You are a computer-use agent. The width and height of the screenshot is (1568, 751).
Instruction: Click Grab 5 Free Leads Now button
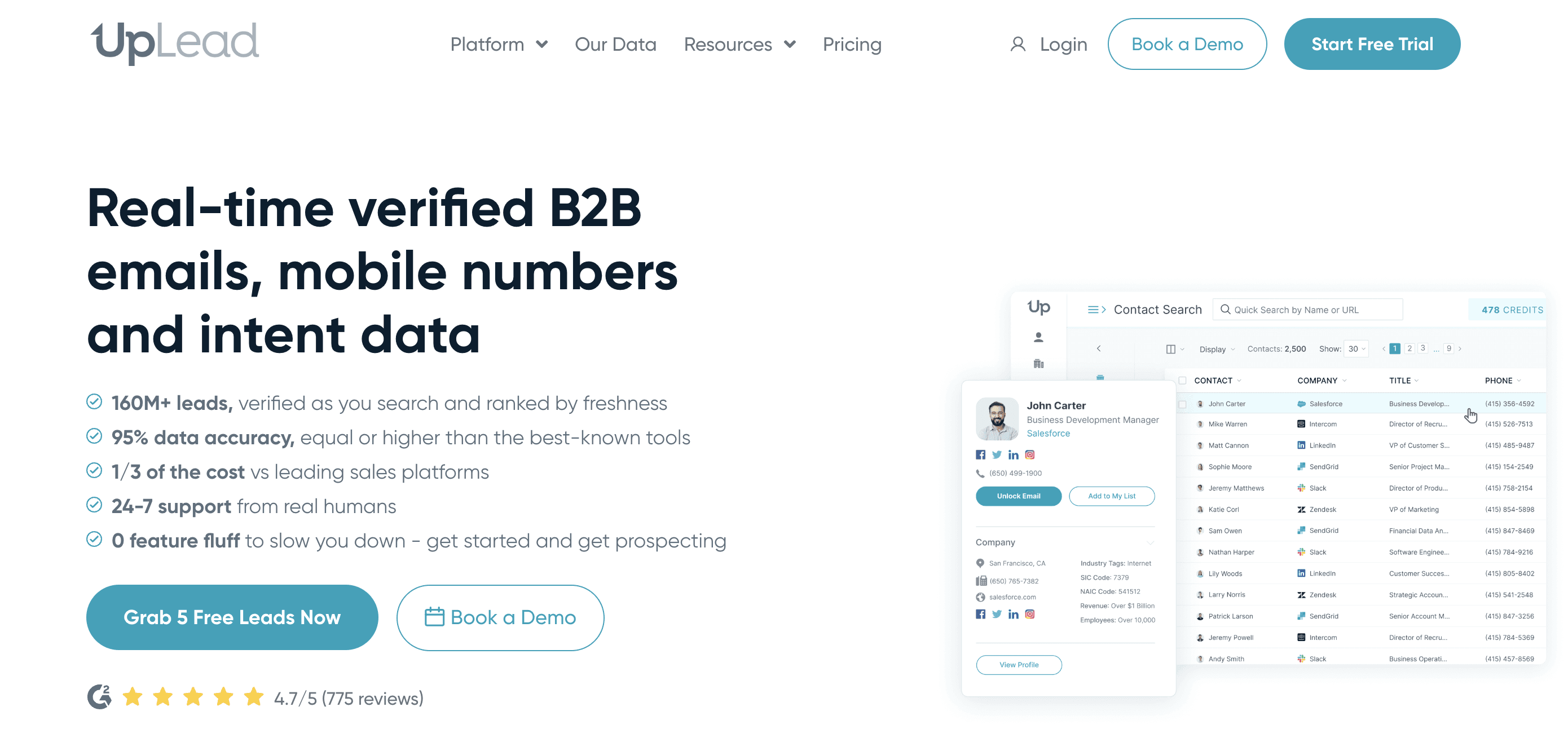(232, 617)
